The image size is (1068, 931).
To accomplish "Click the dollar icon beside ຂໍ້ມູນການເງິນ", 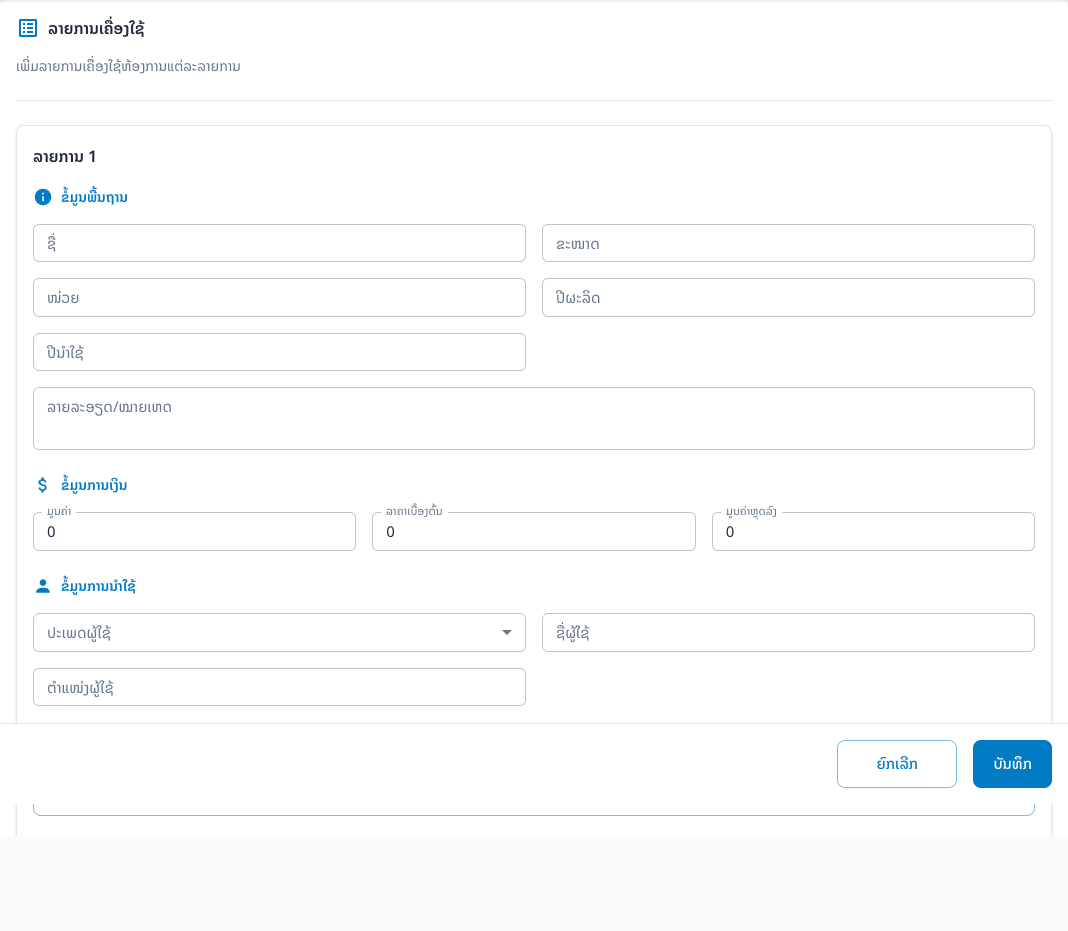I will pyautogui.click(x=42, y=485).
